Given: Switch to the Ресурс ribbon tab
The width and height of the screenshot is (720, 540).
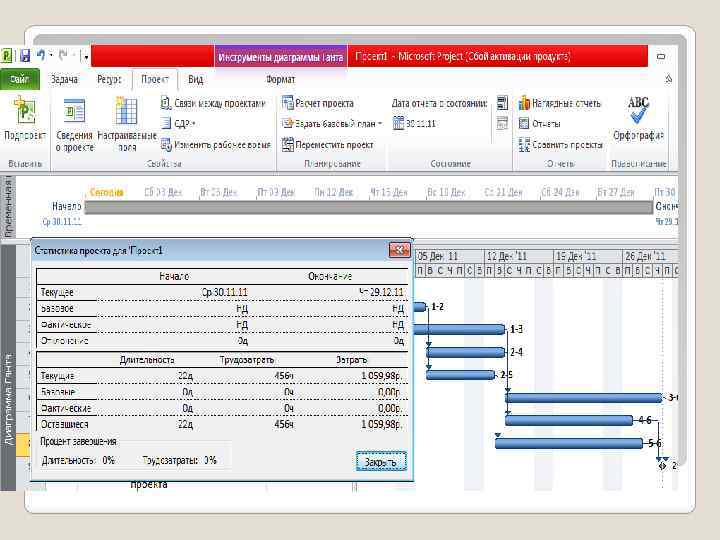Looking at the screenshot, I should (109, 79).
